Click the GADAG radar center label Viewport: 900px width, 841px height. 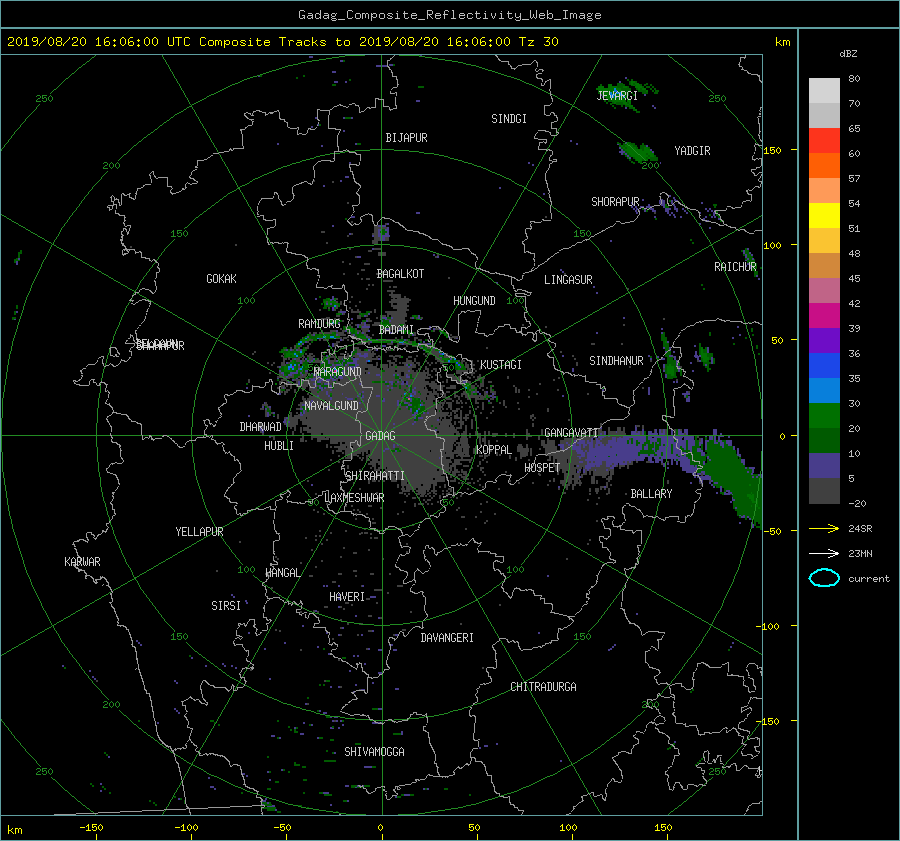(x=381, y=436)
